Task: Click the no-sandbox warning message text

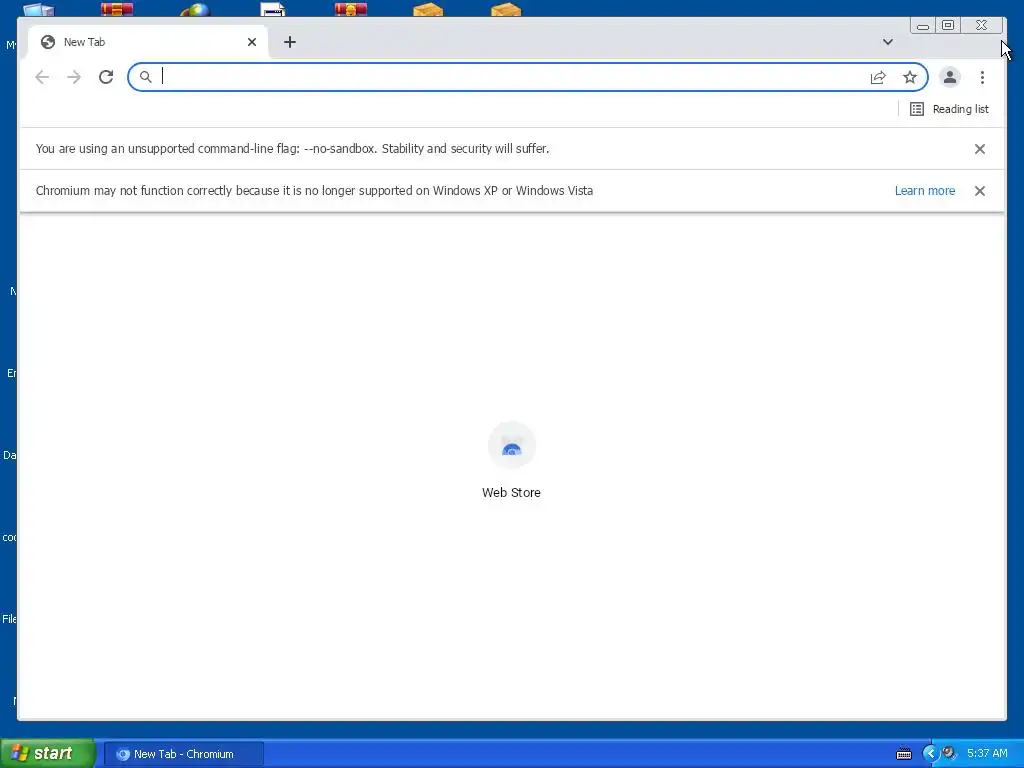Action: click(x=293, y=149)
